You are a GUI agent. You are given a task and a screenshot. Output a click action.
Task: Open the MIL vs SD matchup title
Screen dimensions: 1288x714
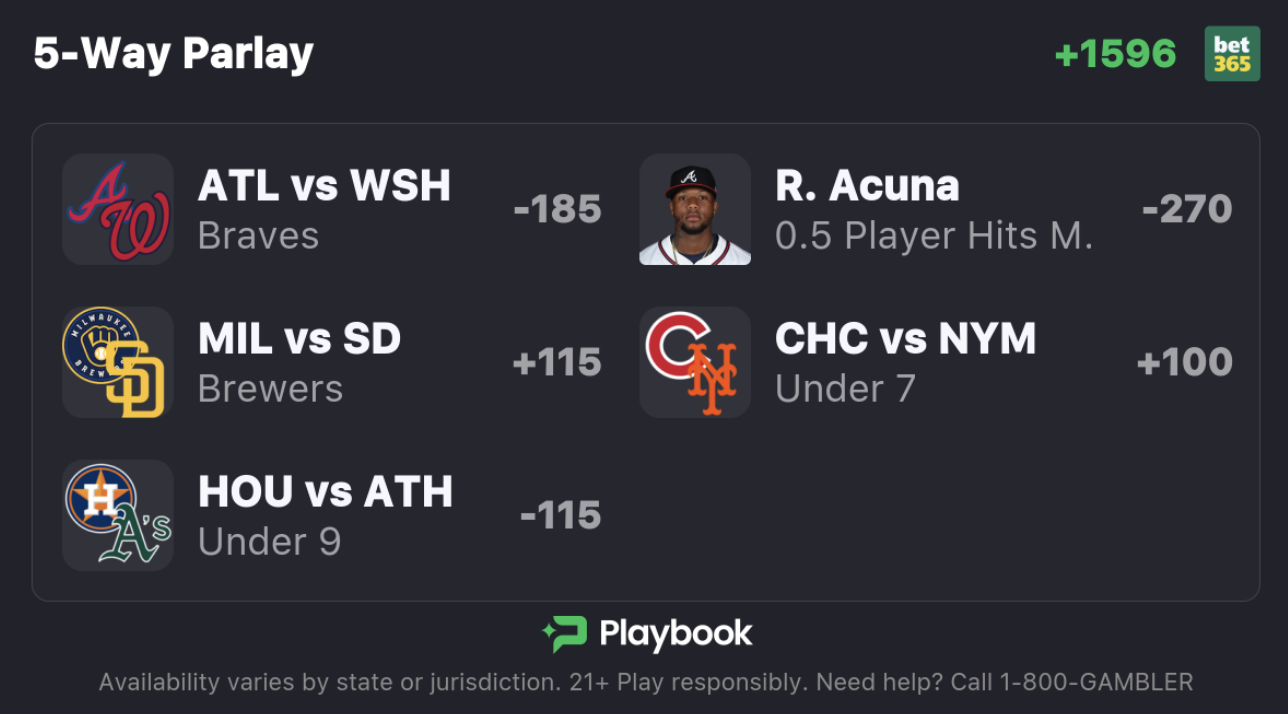click(300, 339)
